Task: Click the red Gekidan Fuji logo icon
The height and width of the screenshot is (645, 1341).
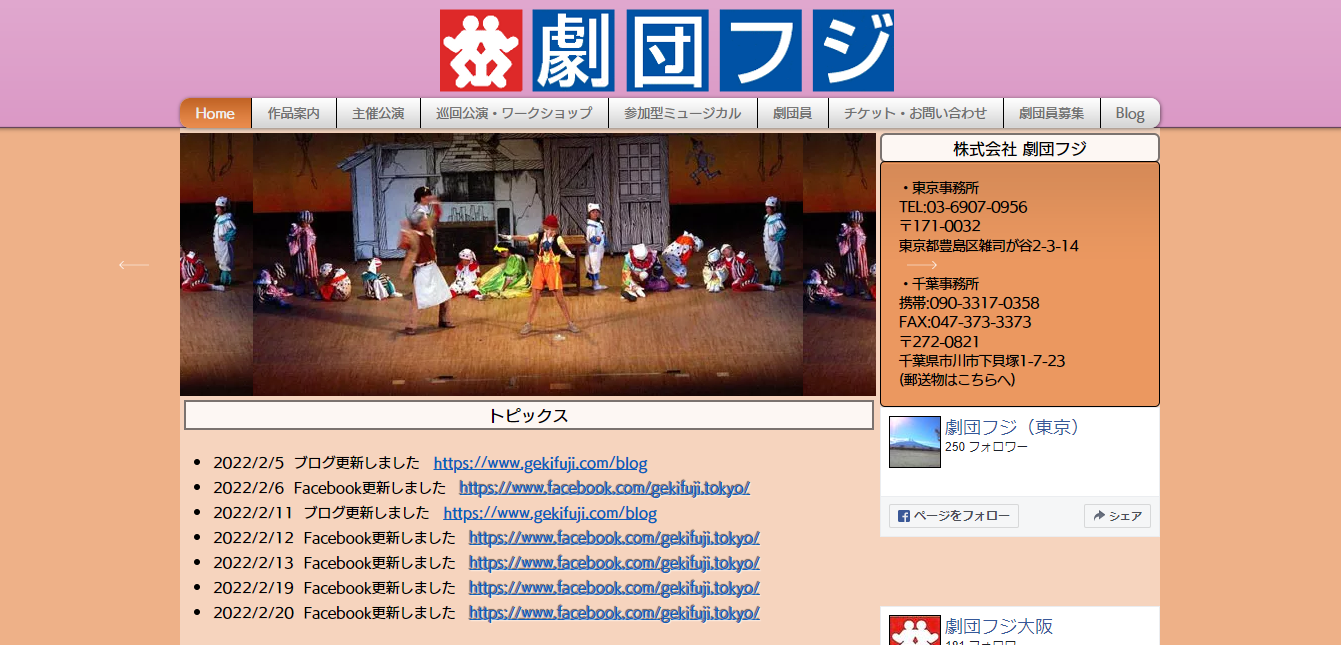Action: [481, 51]
